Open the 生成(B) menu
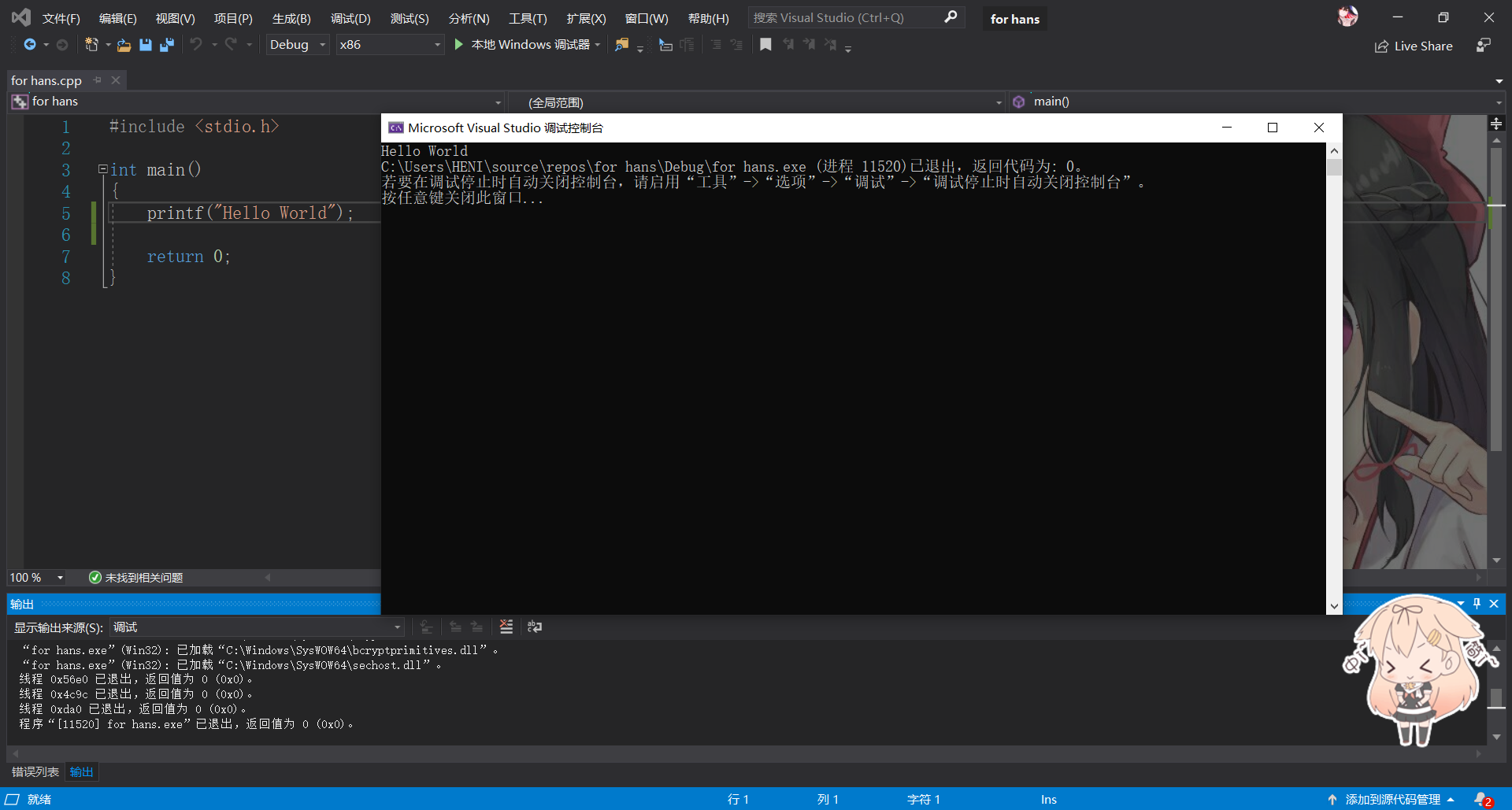The image size is (1512, 810). [291, 18]
